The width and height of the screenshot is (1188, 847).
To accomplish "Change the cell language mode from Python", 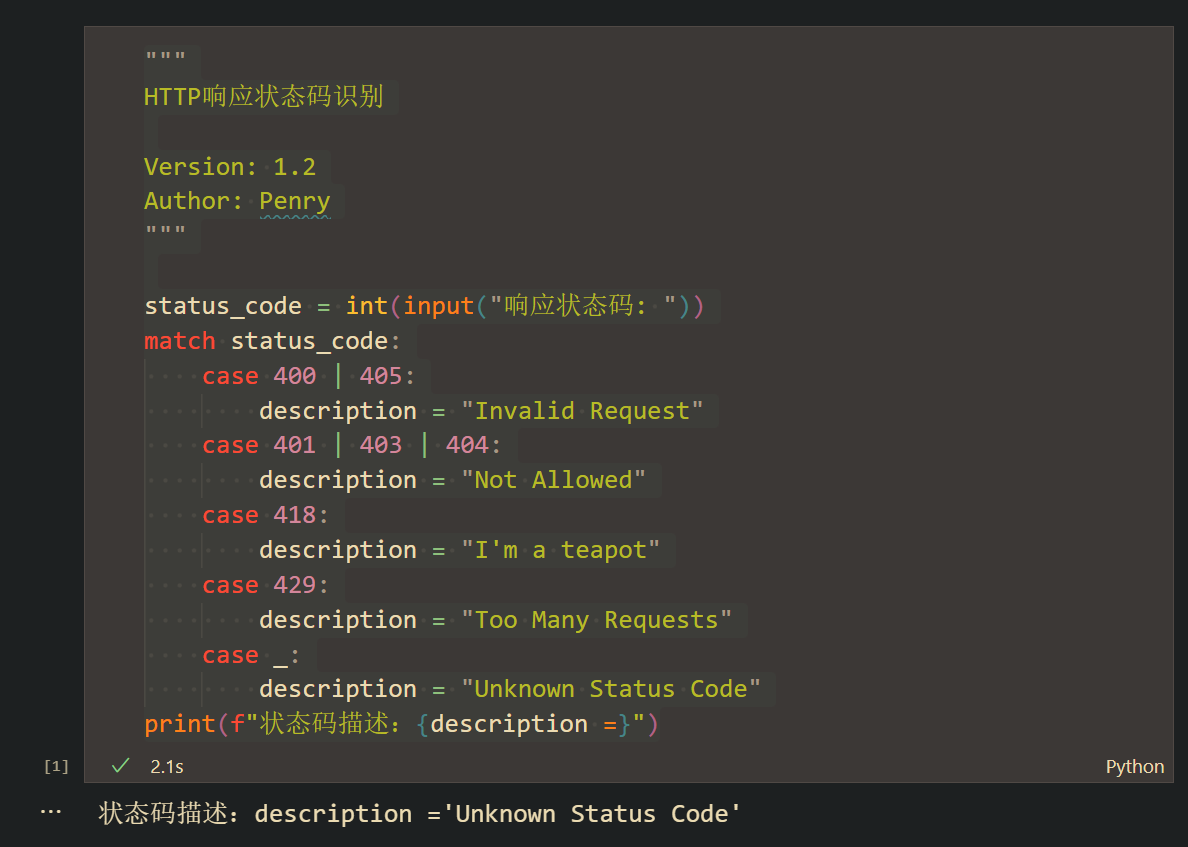I will 1134,767.
